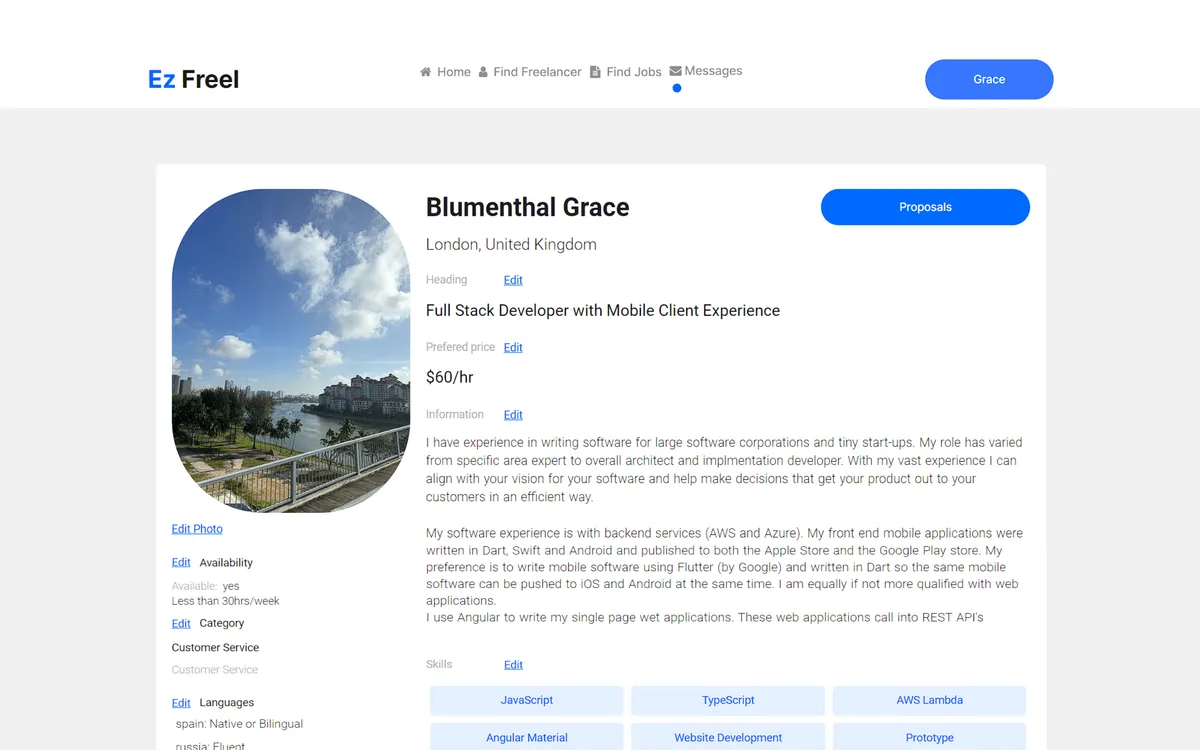Screen dimensions: 1200x750
Task: Edit the Information section
Action: 513,415
